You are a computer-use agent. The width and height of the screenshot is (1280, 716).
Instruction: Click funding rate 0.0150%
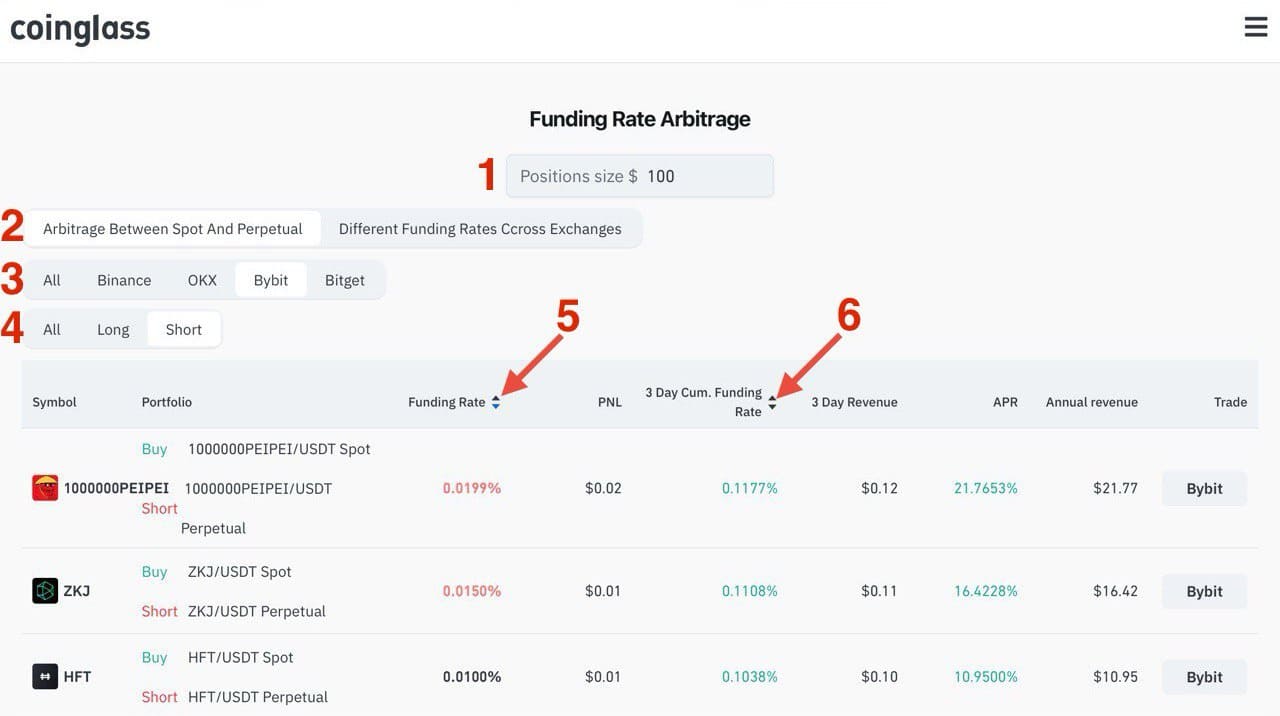click(x=472, y=591)
